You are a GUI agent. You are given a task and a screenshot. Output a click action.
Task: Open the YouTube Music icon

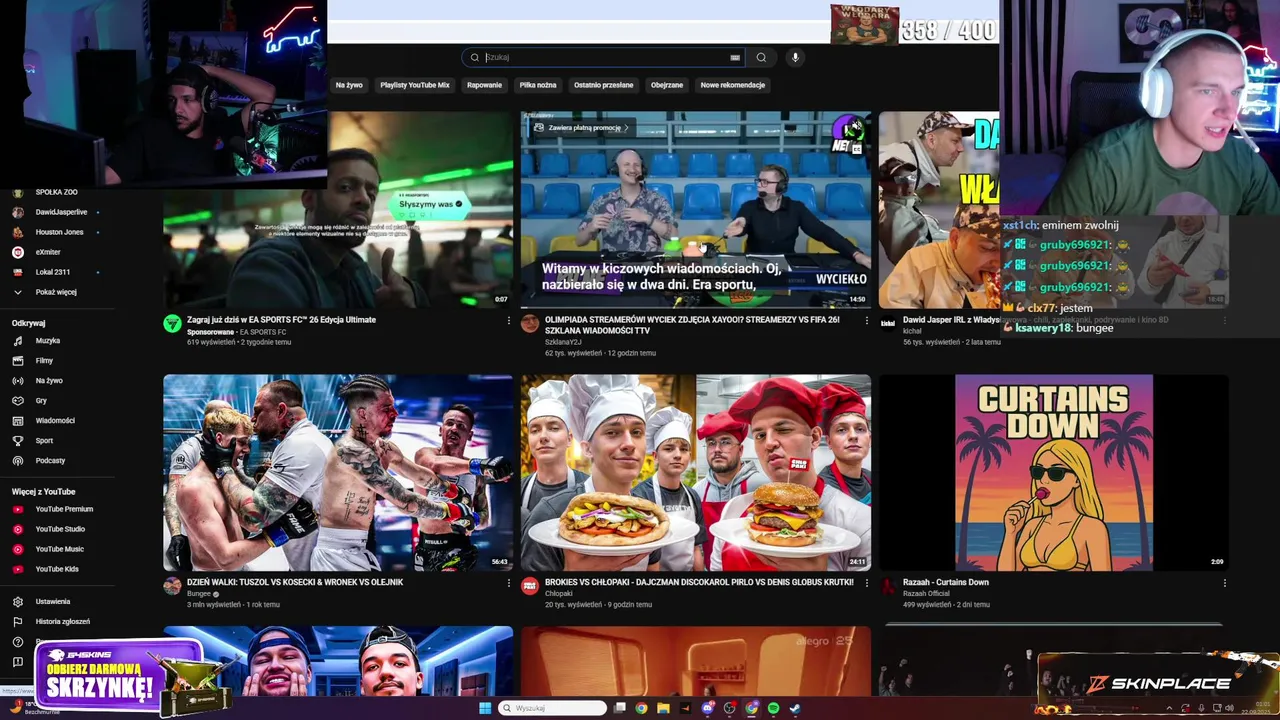[x=17, y=549]
